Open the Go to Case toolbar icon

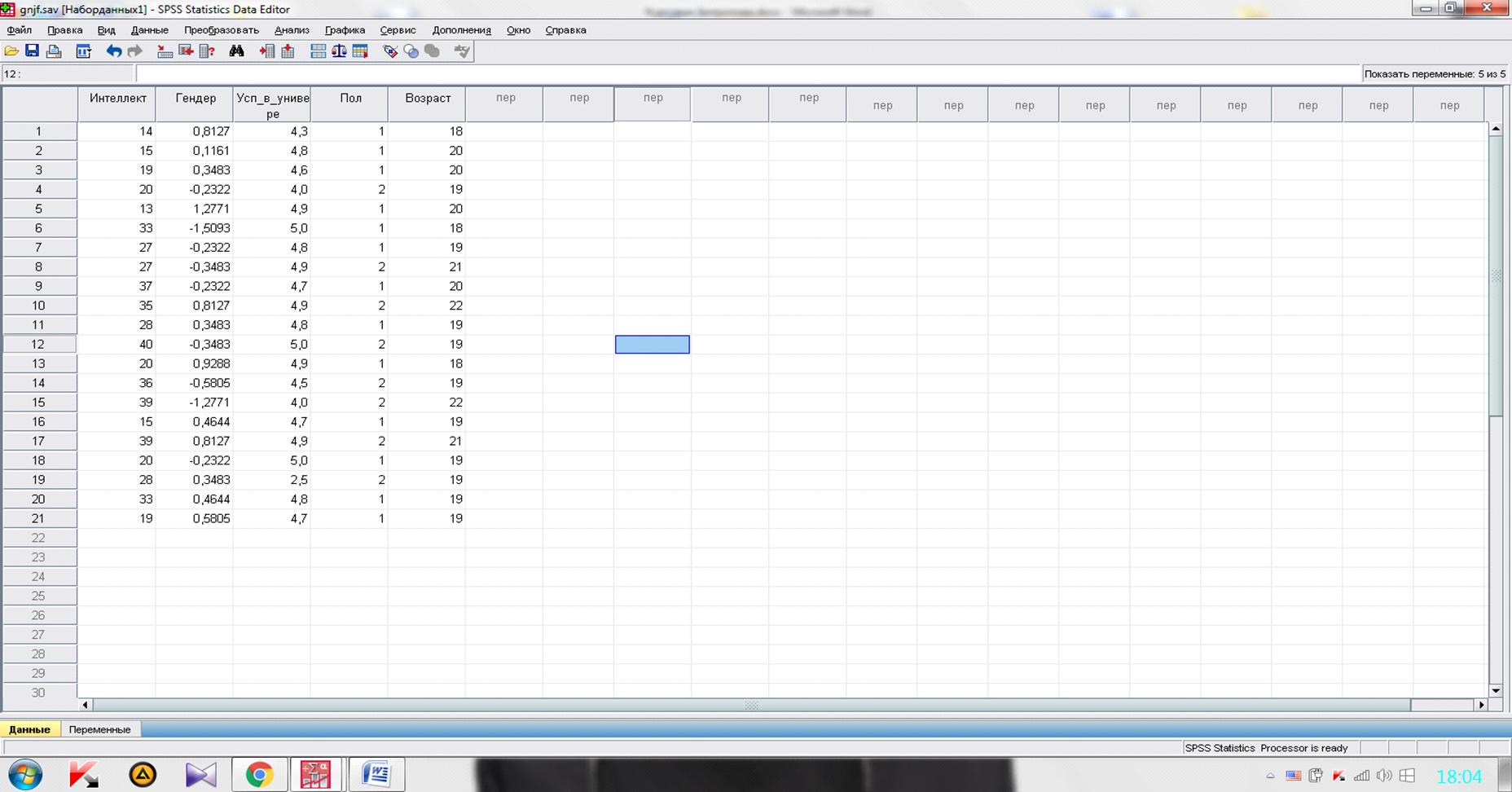click(165, 51)
